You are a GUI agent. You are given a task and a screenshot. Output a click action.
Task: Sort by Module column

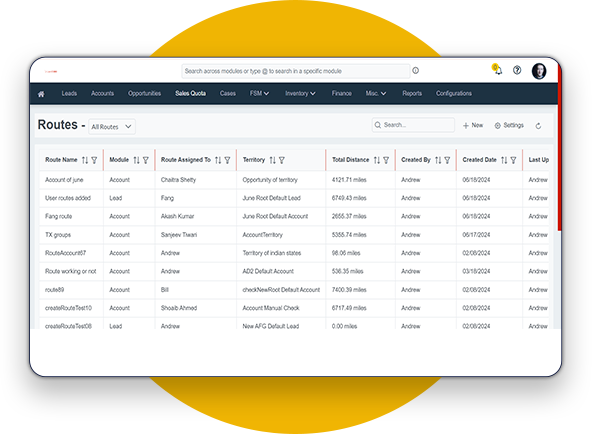click(x=136, y=160)
